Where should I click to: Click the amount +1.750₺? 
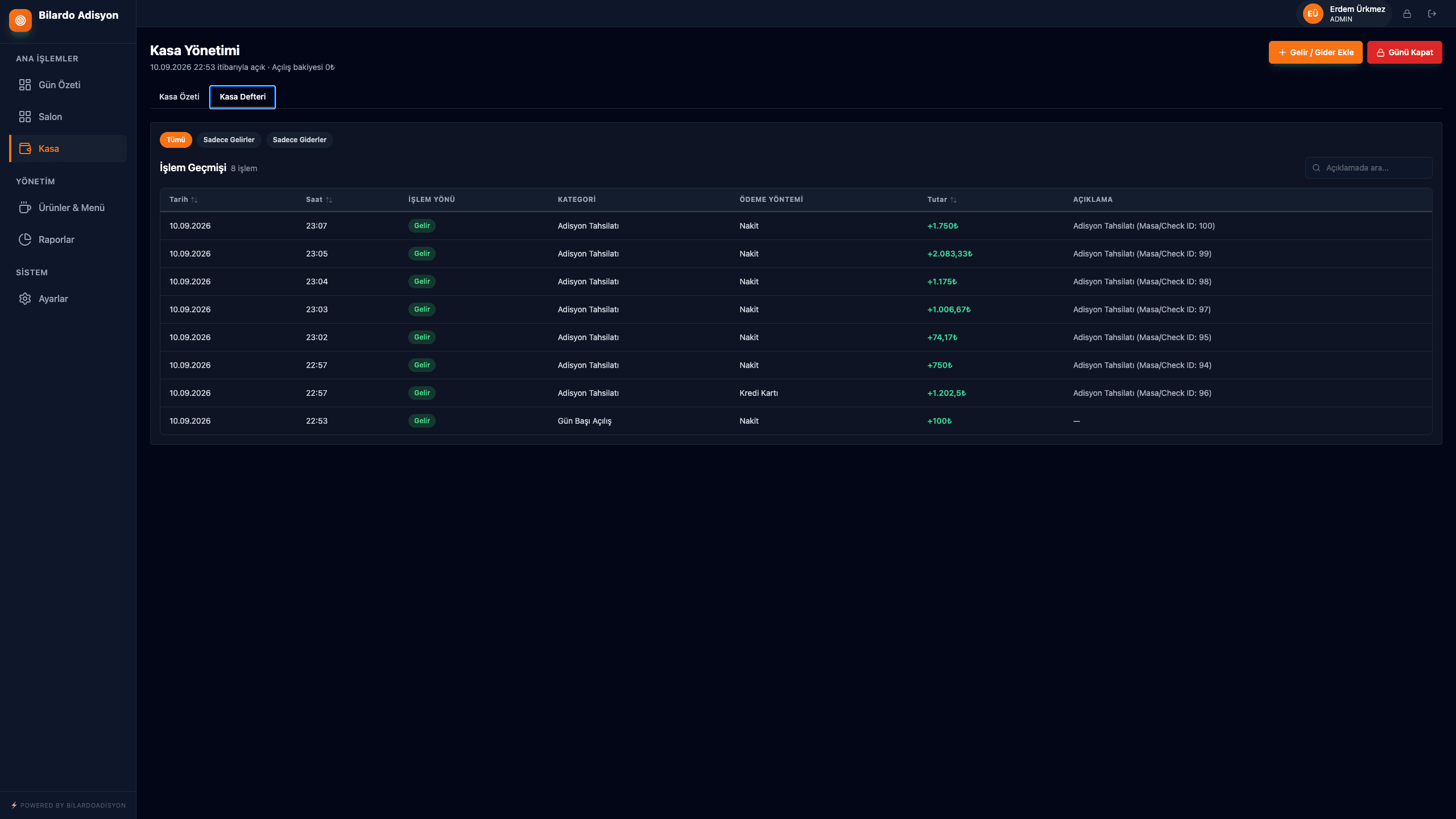(x=942, y=226)
